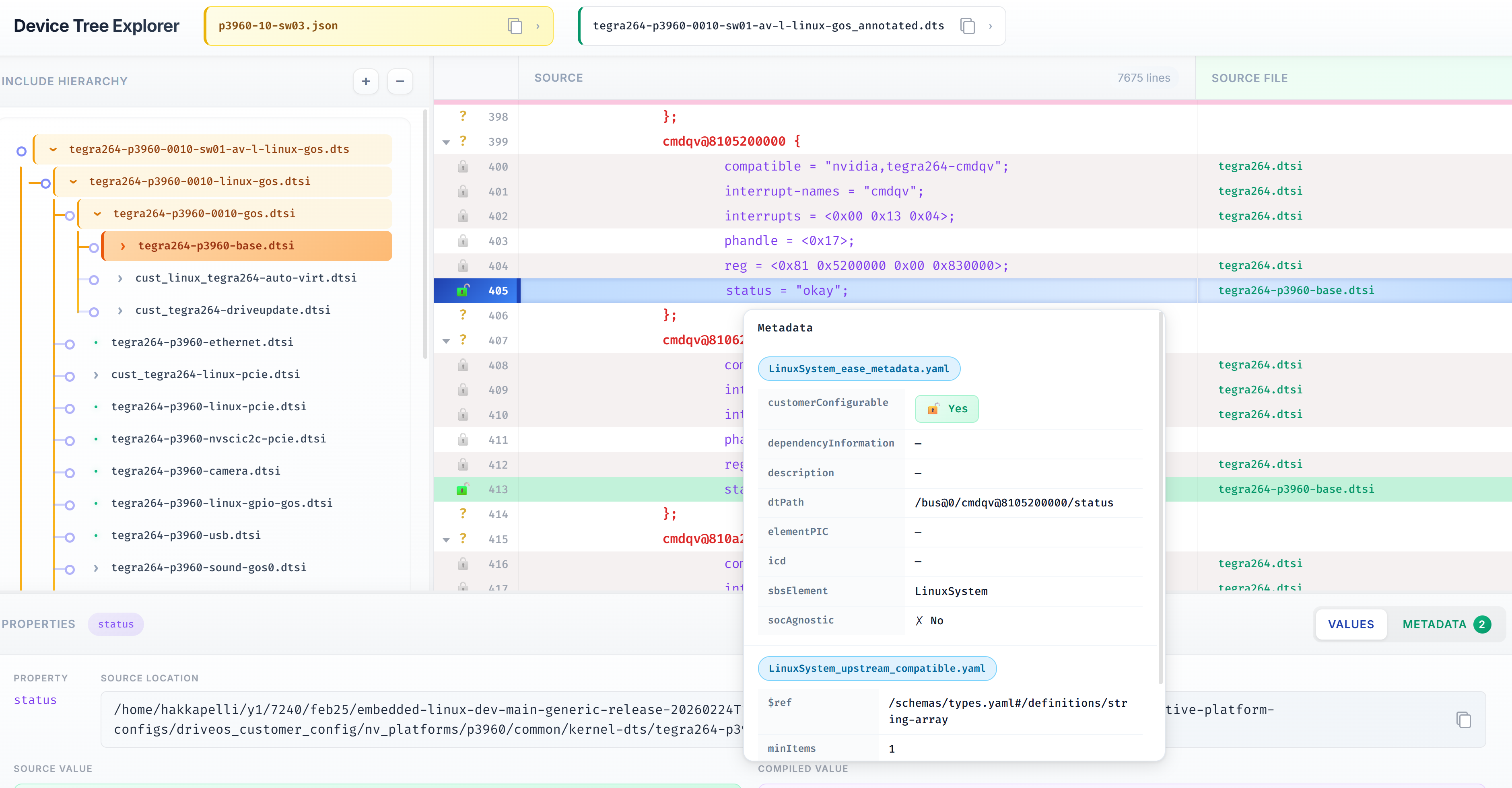Fold the cmdqv node on line 415
The image size is (1512, 788).
446,539
